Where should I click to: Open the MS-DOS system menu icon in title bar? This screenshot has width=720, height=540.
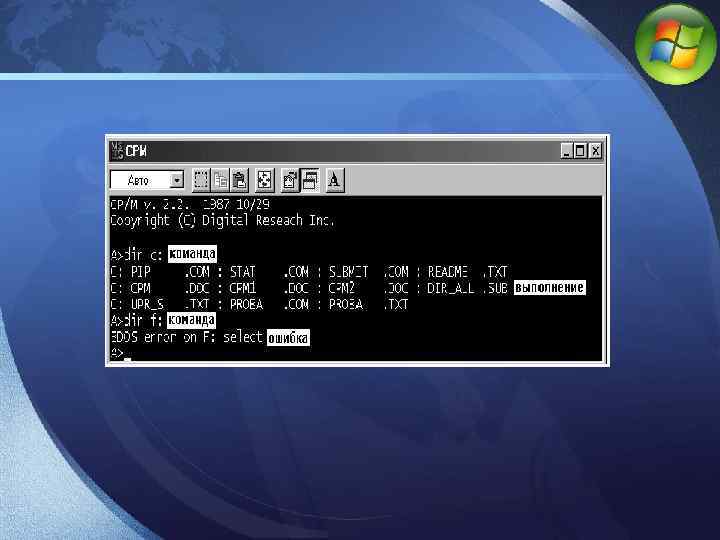click(117, 151)
